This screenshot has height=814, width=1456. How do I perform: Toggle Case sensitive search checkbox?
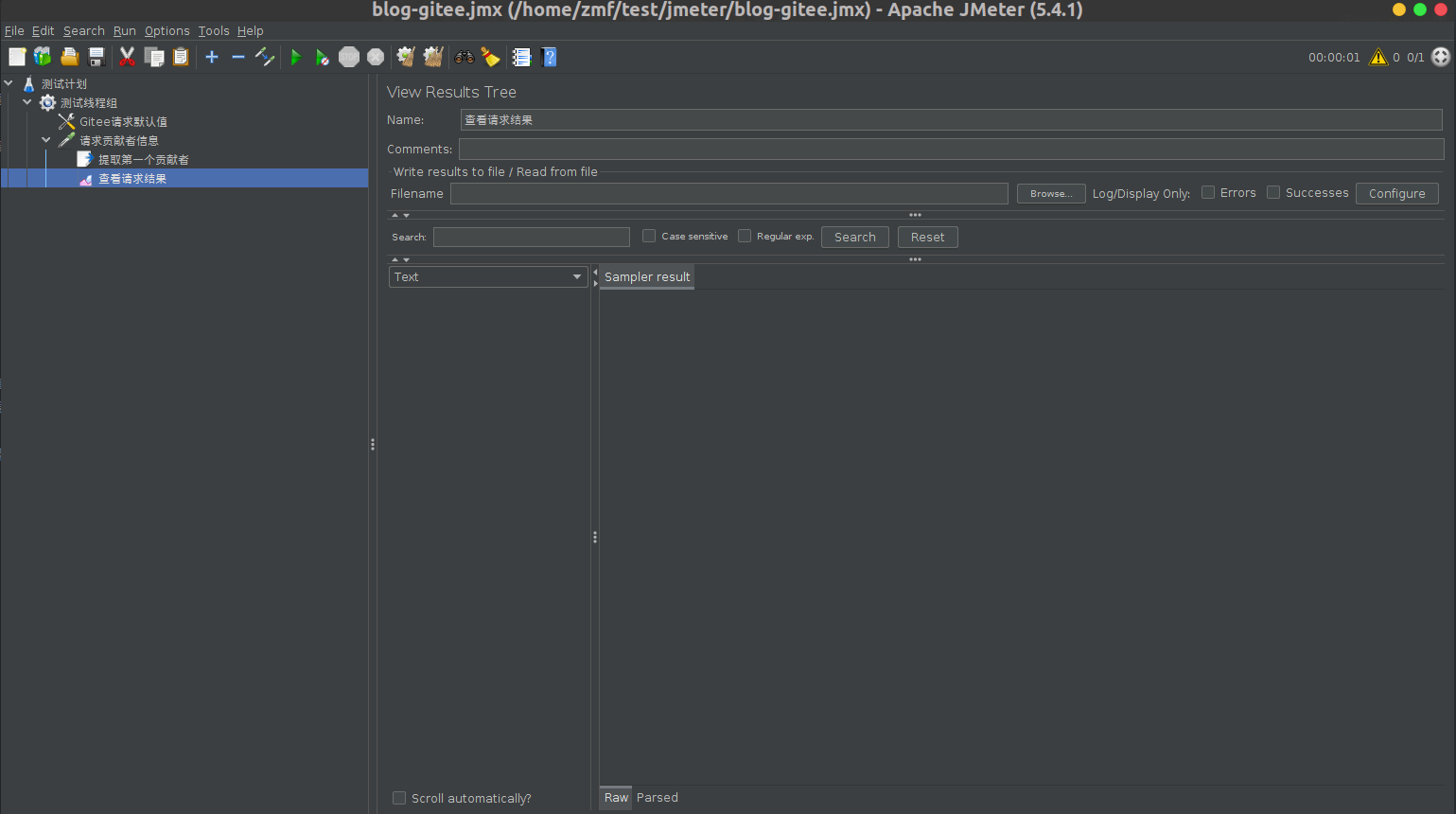649,236
